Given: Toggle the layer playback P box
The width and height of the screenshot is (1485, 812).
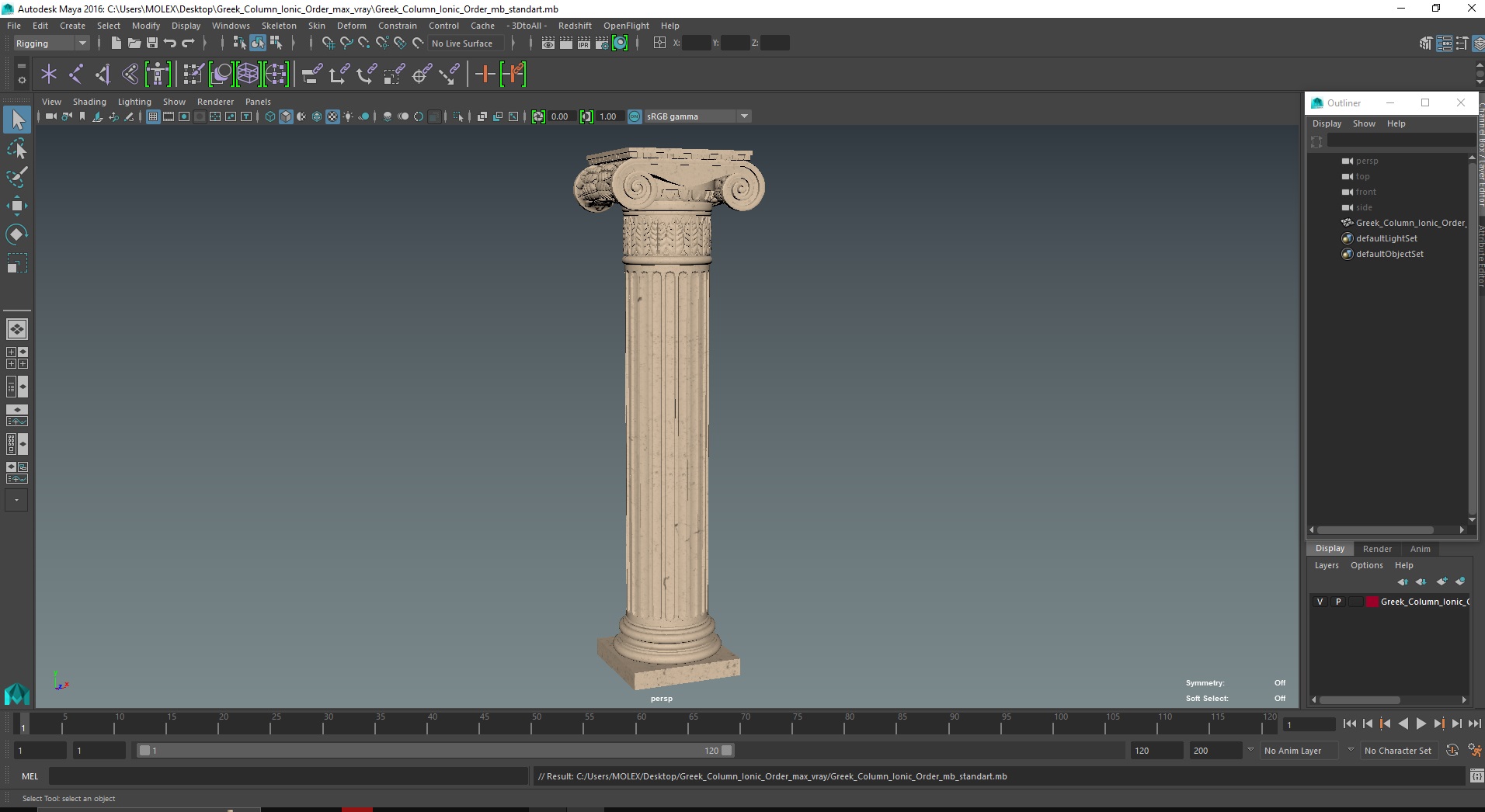Looking at the screenshot, I should click(1338, 602).
